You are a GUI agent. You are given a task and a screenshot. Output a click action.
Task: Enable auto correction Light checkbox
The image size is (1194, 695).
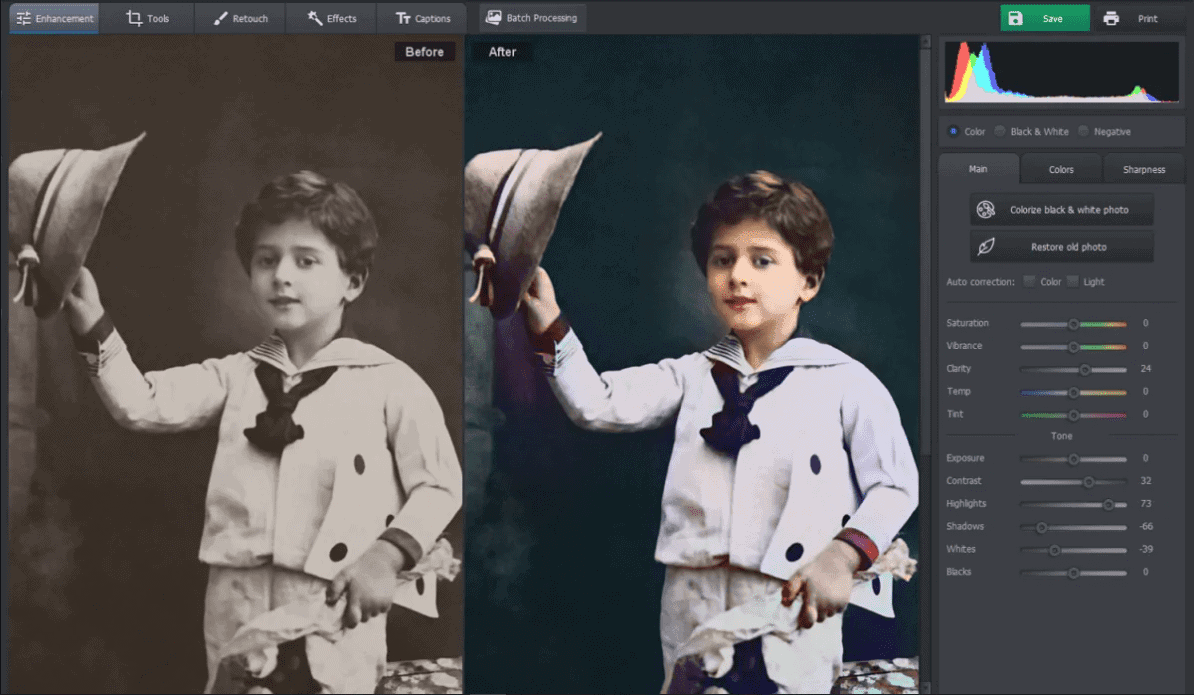coord(1073,282)
